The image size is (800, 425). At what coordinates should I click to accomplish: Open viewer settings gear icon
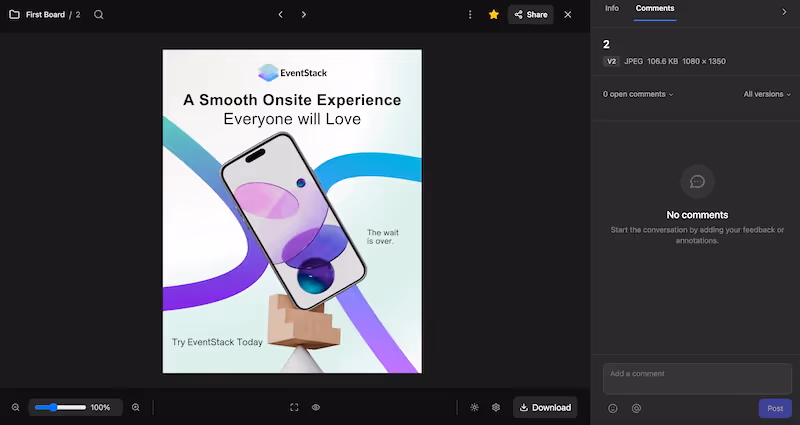pos(496,407)
